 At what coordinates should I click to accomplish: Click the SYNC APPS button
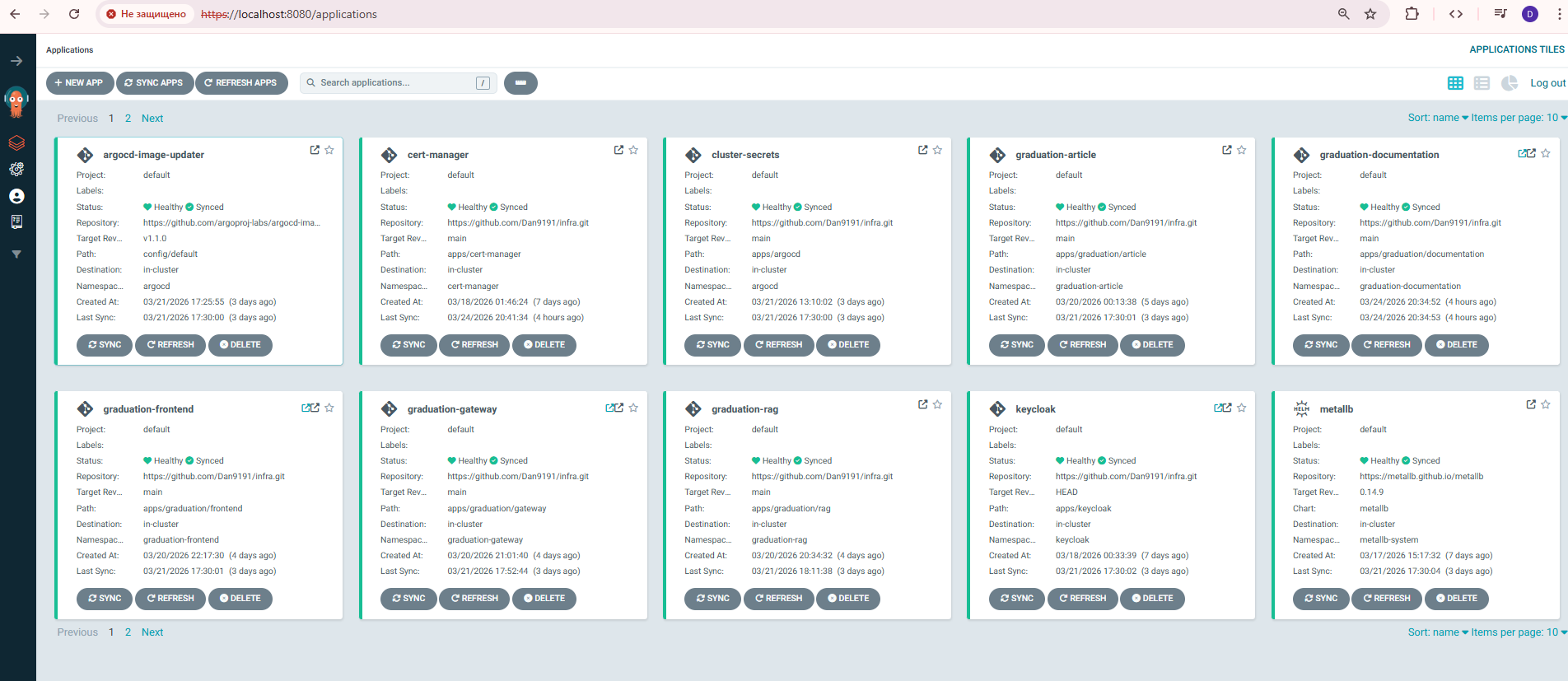(x=154, y=83)
